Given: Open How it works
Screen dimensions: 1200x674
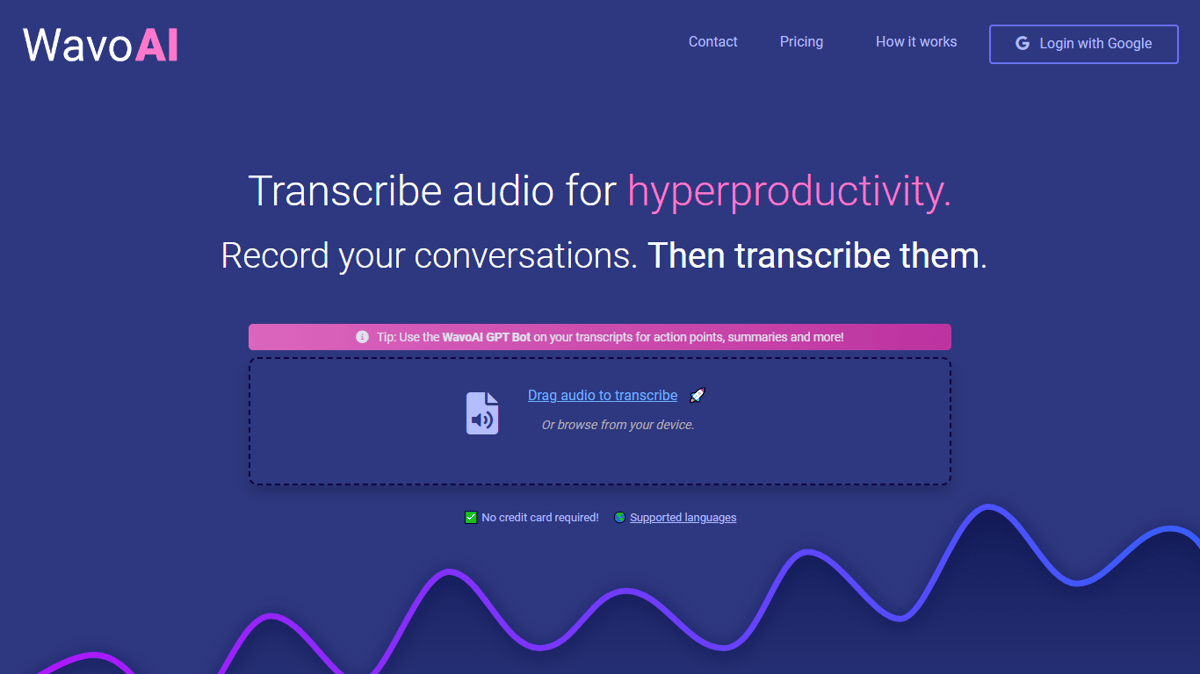Looking at the screenshot, I should [x=916, y=42].
